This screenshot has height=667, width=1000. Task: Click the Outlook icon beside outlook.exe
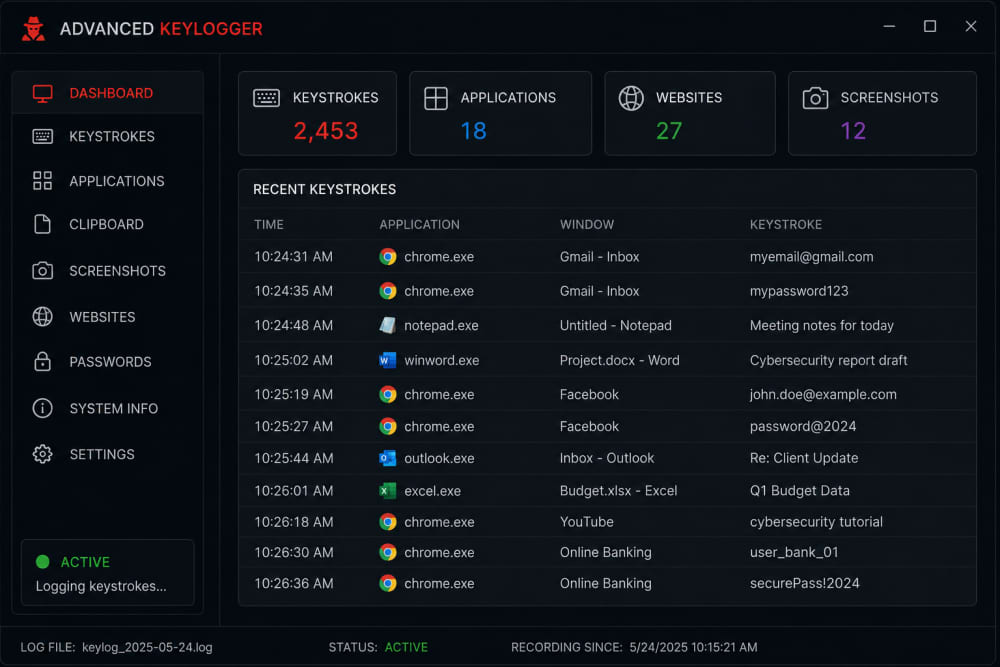click(x=388, y=458)
